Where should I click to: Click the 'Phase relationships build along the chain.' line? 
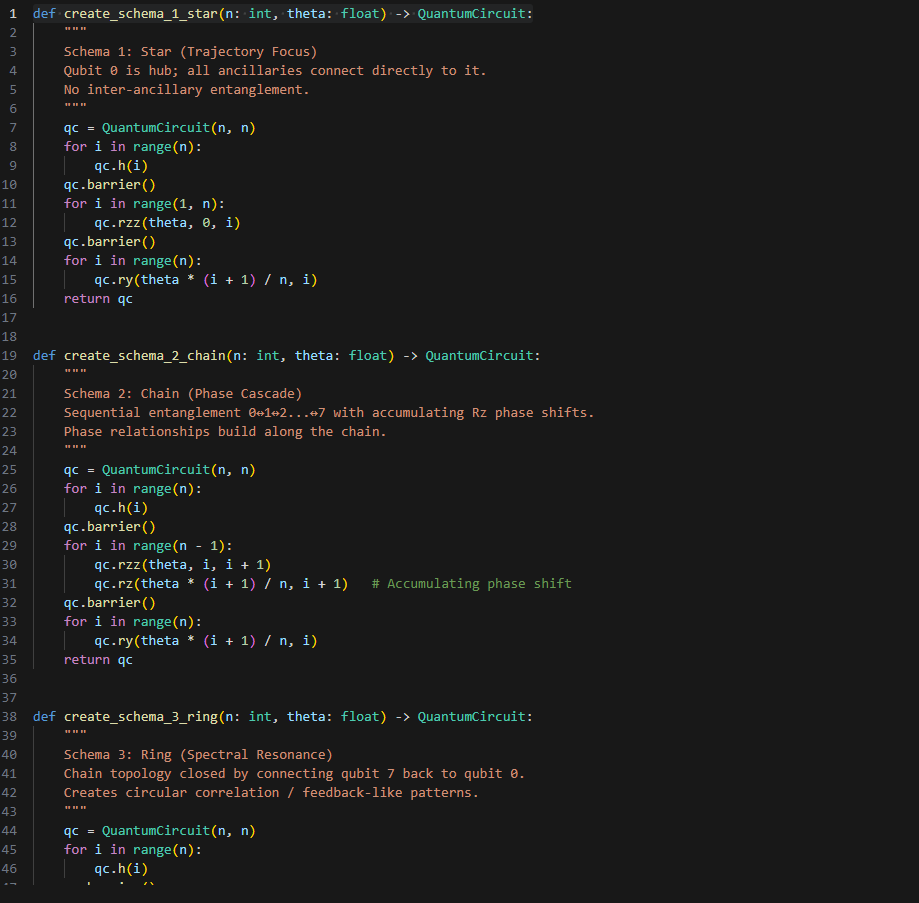tap(225, 431)
